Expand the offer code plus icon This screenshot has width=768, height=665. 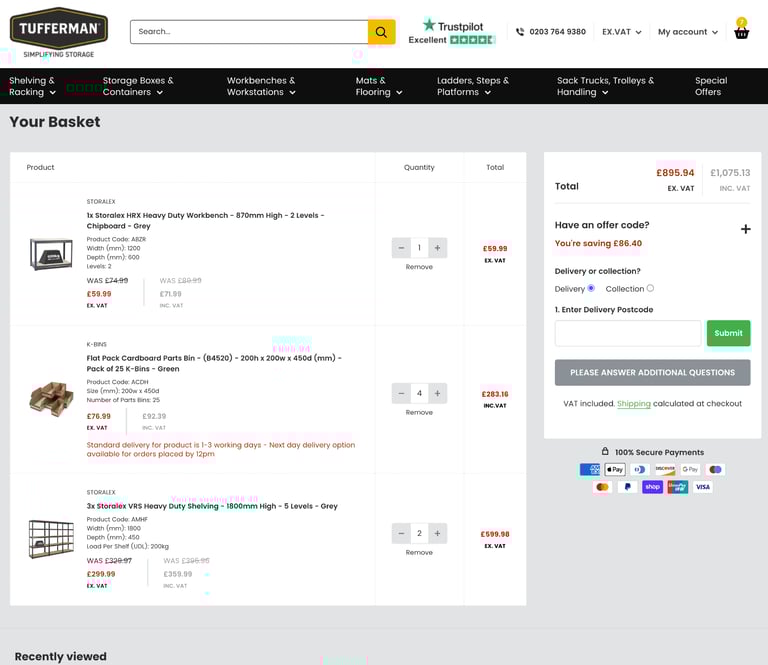pyautogui.click(x=745, y=229)
